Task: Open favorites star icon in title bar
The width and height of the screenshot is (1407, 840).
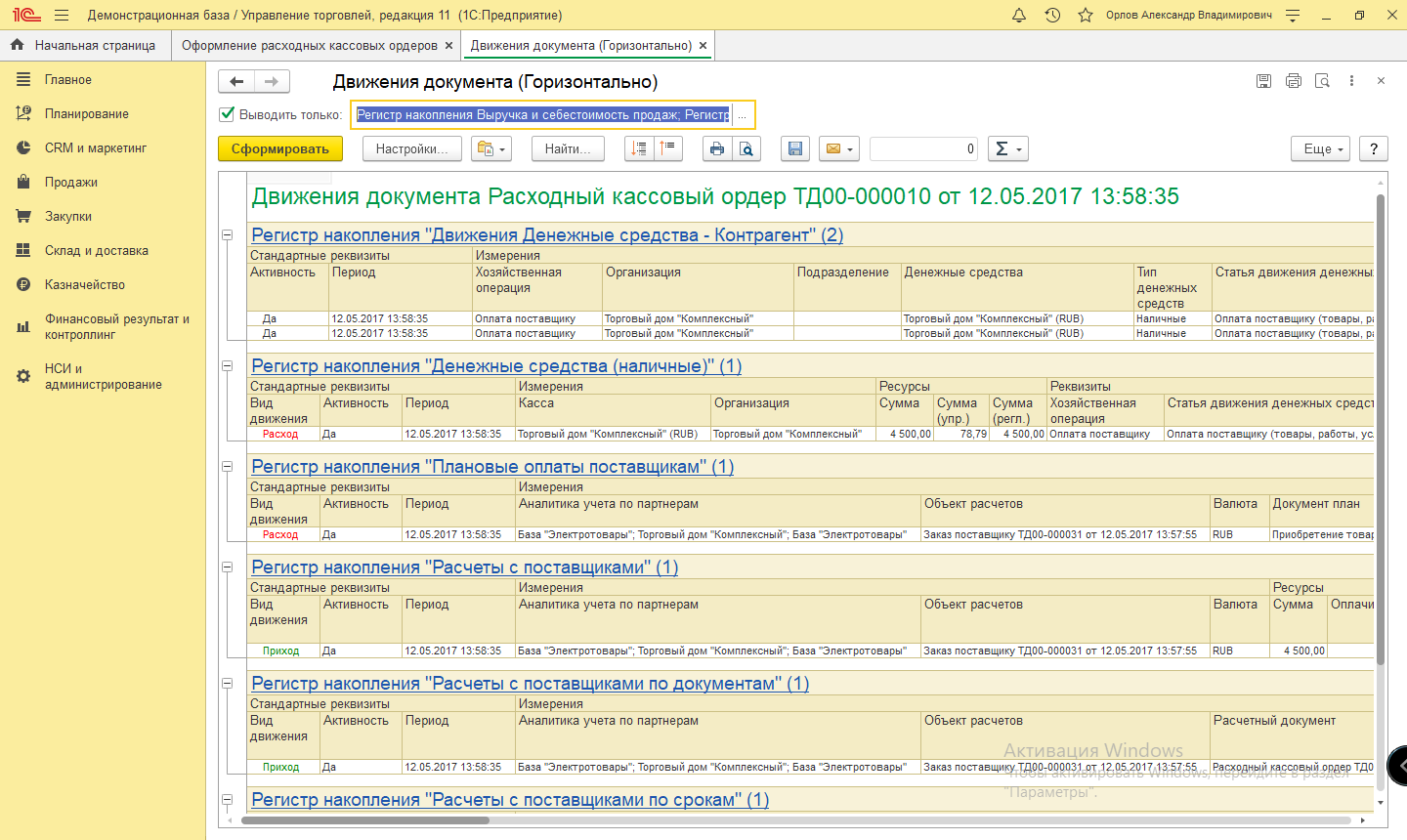Action: tap(1086, 15)
